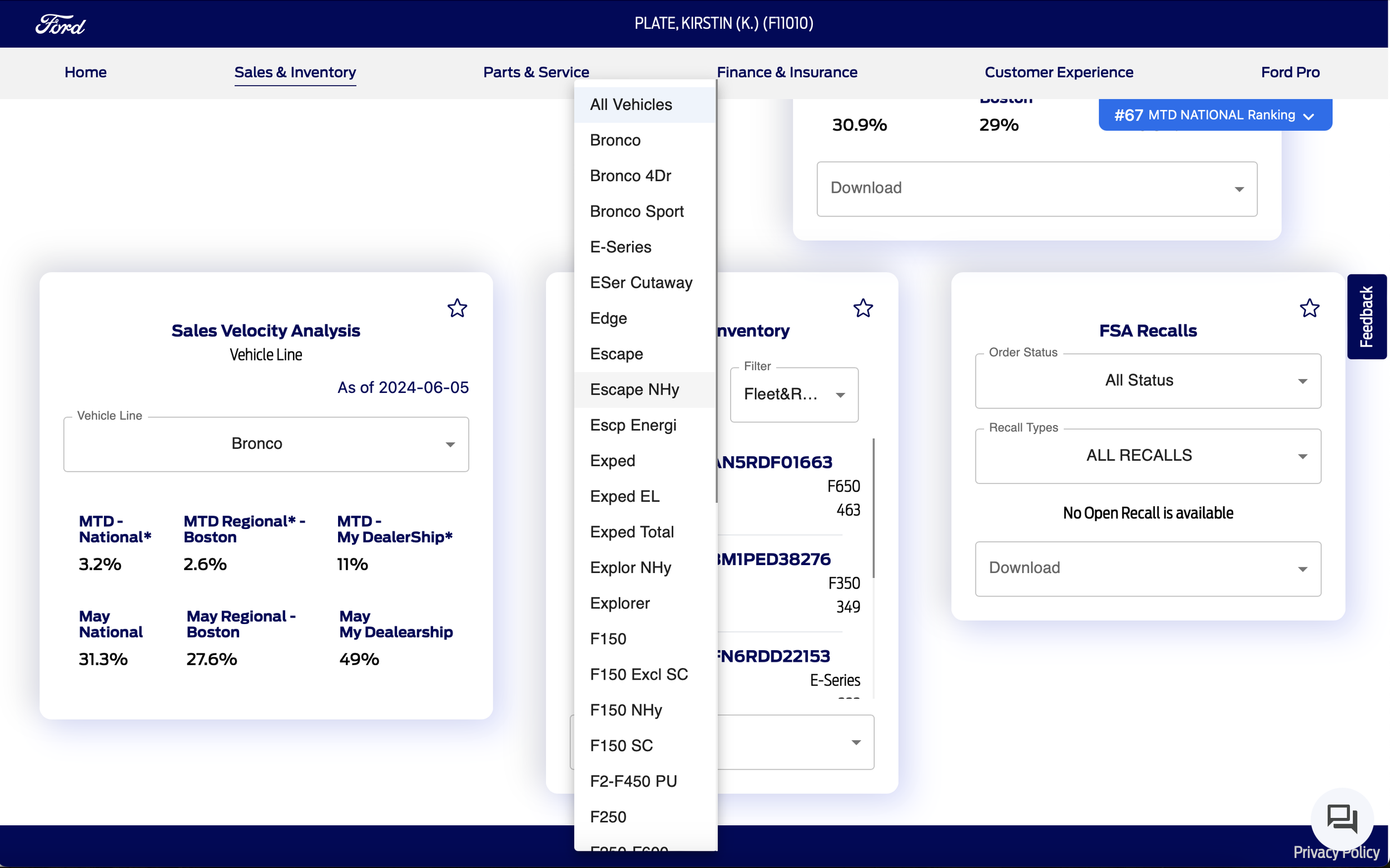The height and width of the screenshot is (868, 1390).
Task: Select E-Series from the list
Action: [x=644, y=247]
